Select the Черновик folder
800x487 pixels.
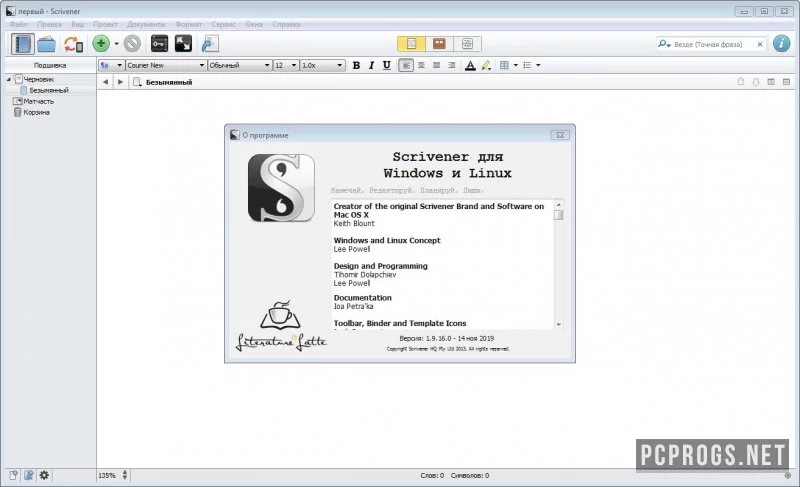point(39,80)
